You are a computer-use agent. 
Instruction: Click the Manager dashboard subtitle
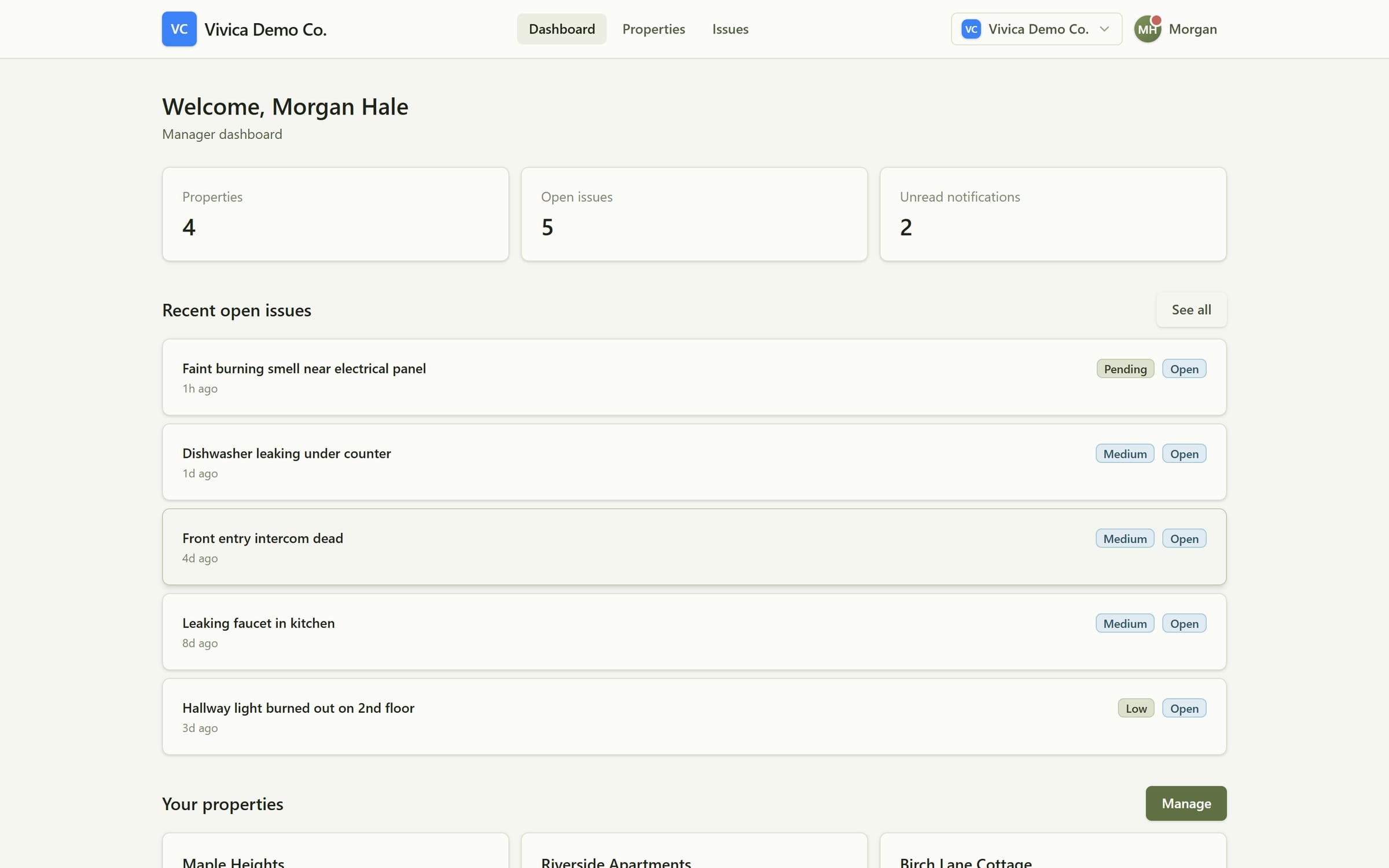click(x=222, y=134)
